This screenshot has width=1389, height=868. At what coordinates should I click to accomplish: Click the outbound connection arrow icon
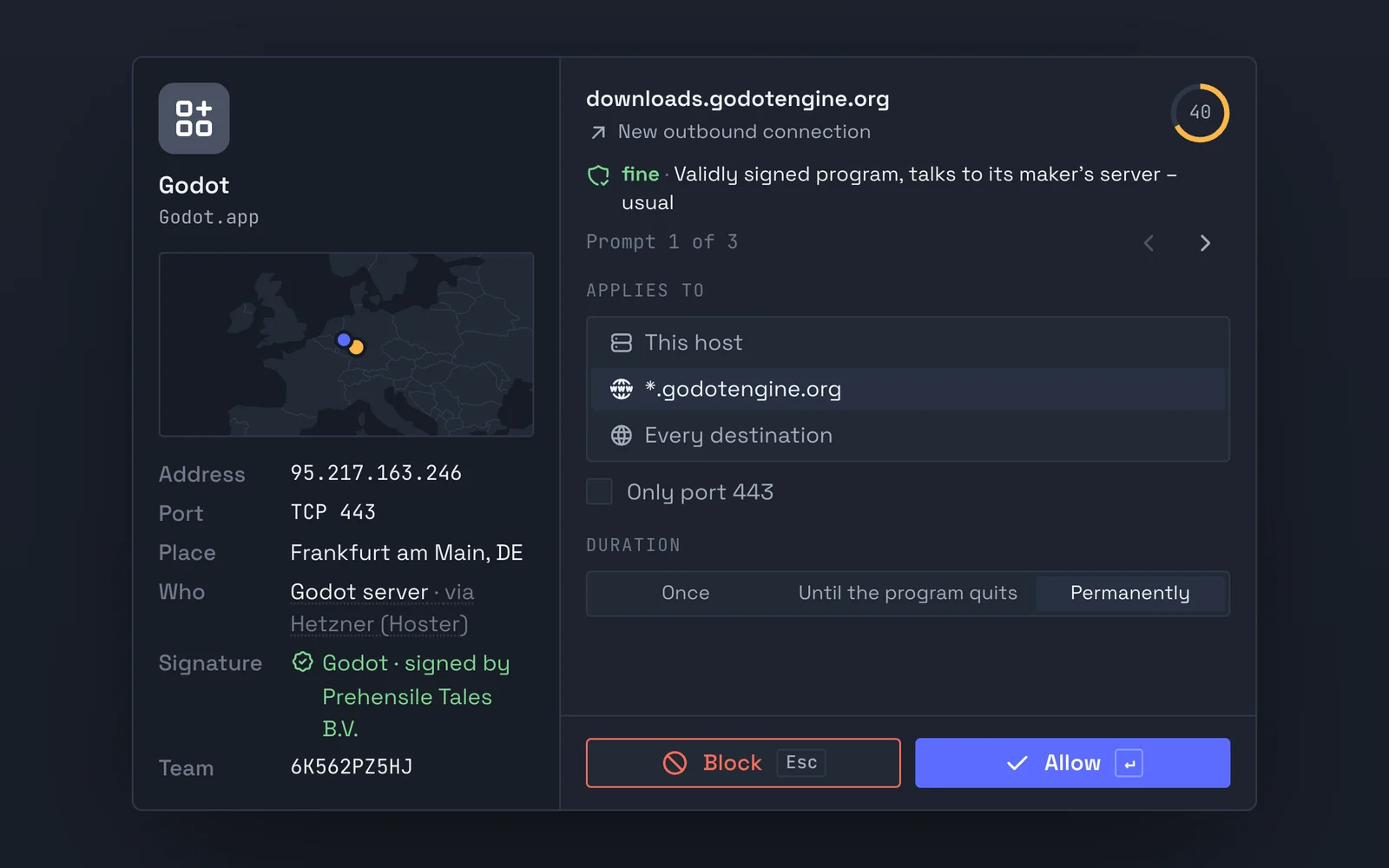(x=598, y=133)
